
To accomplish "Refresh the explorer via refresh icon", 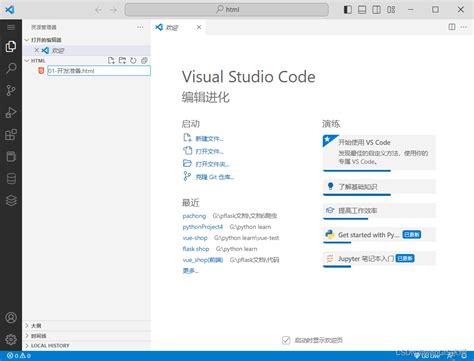I will [x=133, y=60].
